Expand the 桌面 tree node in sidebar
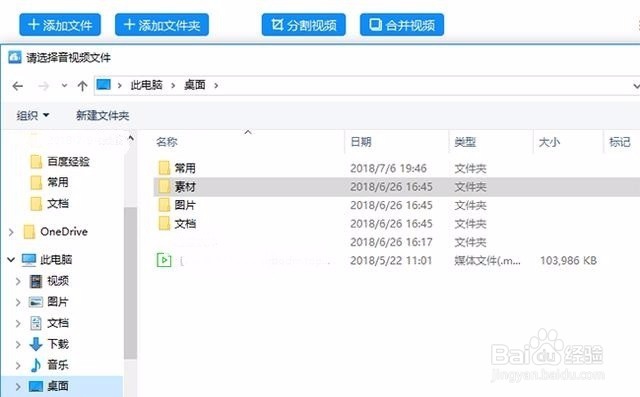The height and width of the screenshot is (397, 640). point(18,386)
